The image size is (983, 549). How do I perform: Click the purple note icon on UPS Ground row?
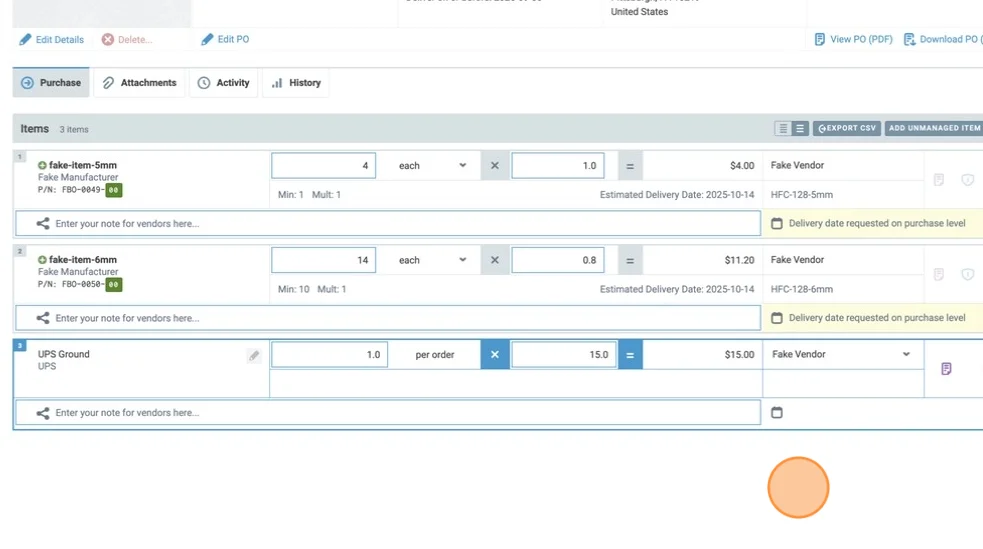point(946,369)
